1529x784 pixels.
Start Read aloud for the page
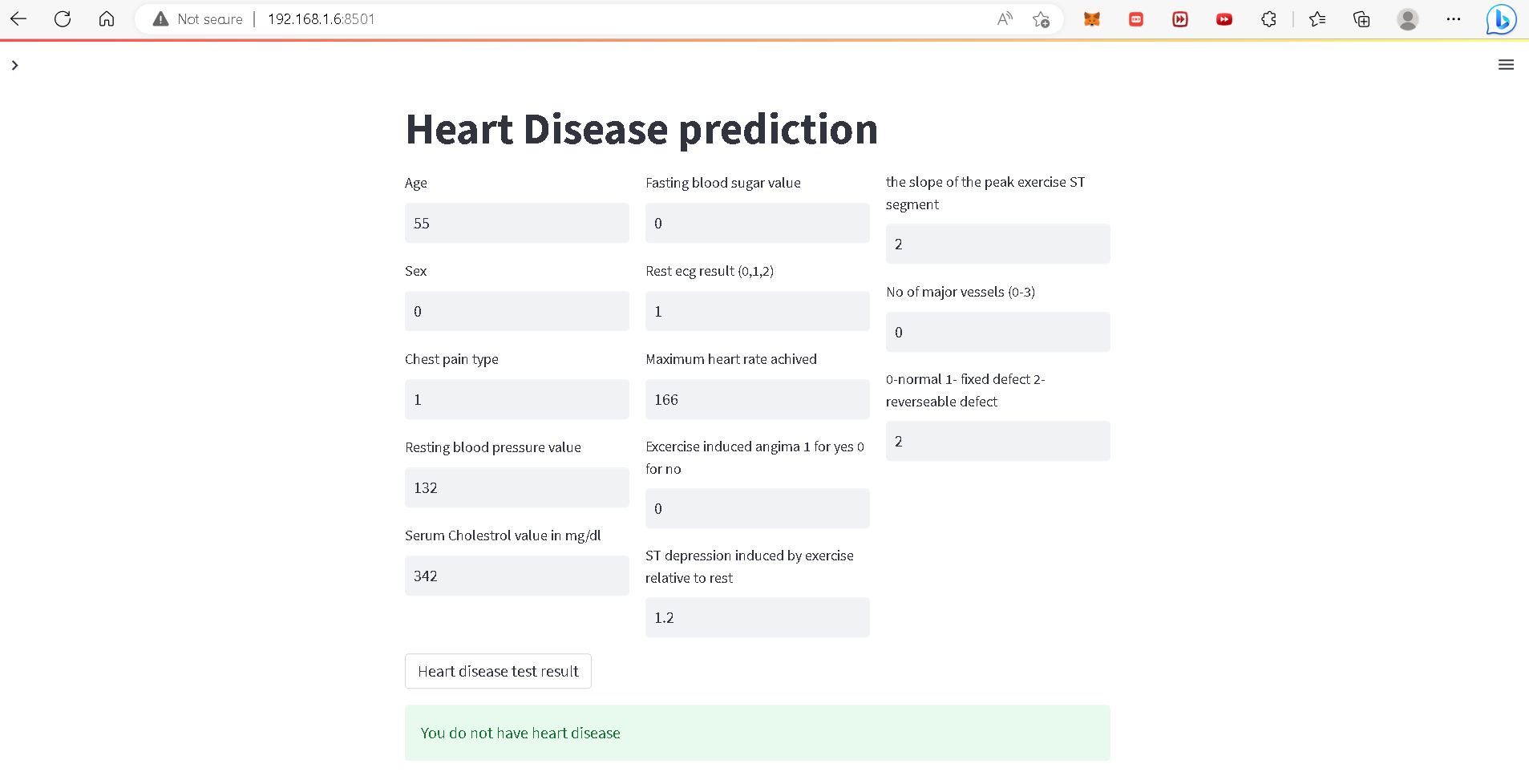(x=1004, y=18)
